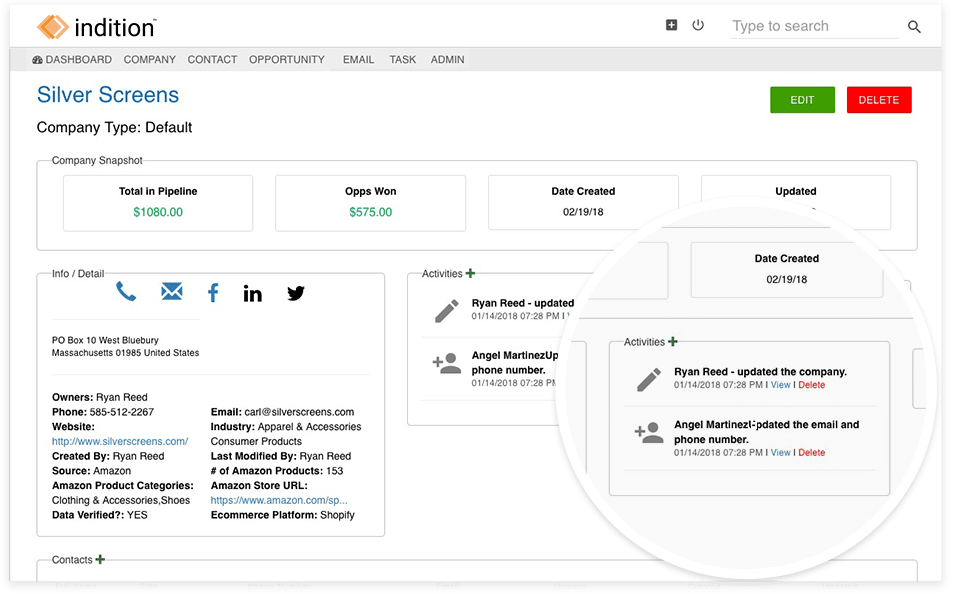Open the silverscreens.com website link
Viewport: 953px width, 601px height.
click(x=120, y=441)
